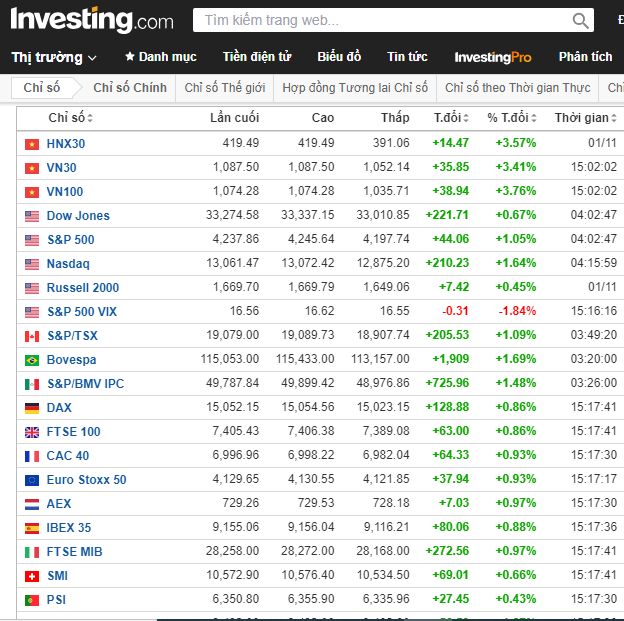Click the Cao column header
Image resolution: width=624 pixels, height=621 pixels.
click(x=323, y=118)
